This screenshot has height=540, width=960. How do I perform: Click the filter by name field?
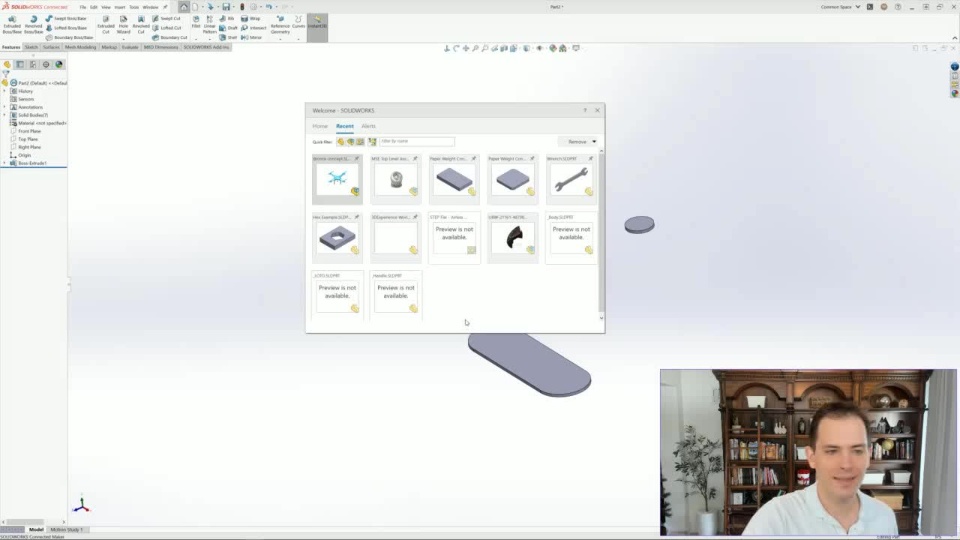[417, 141]
